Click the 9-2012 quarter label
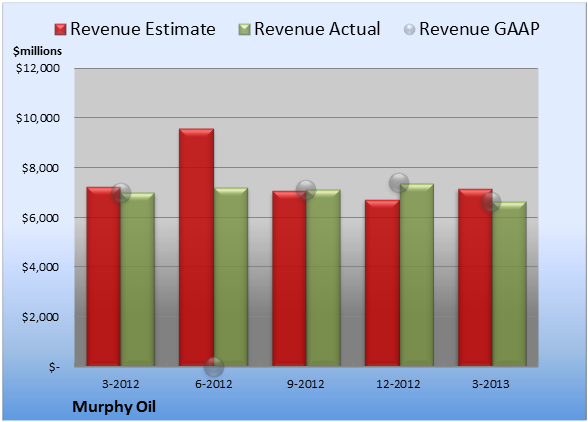The image size is (588, 422). (306, 384)
